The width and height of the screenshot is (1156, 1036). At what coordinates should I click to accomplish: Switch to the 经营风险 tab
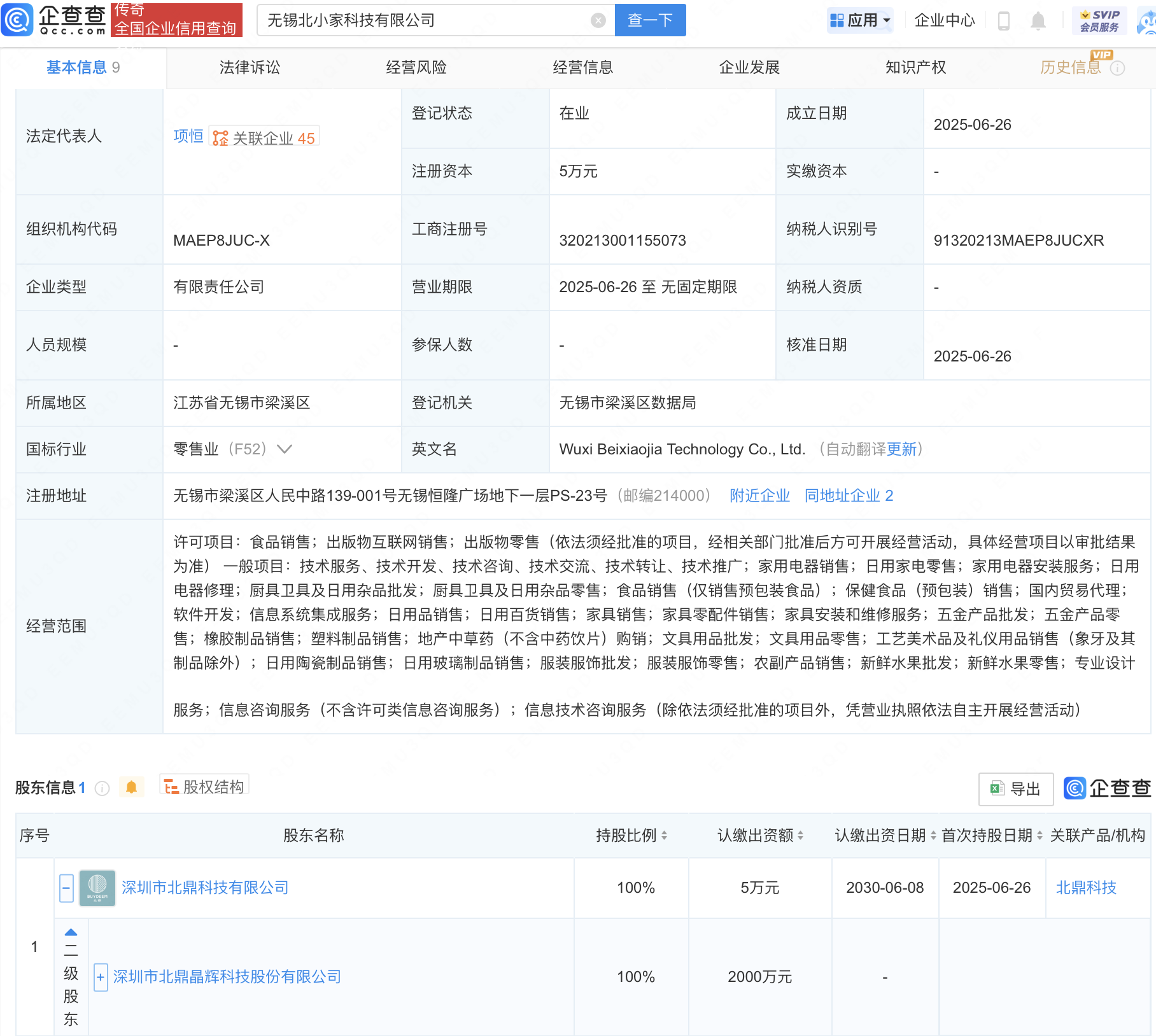416,67
